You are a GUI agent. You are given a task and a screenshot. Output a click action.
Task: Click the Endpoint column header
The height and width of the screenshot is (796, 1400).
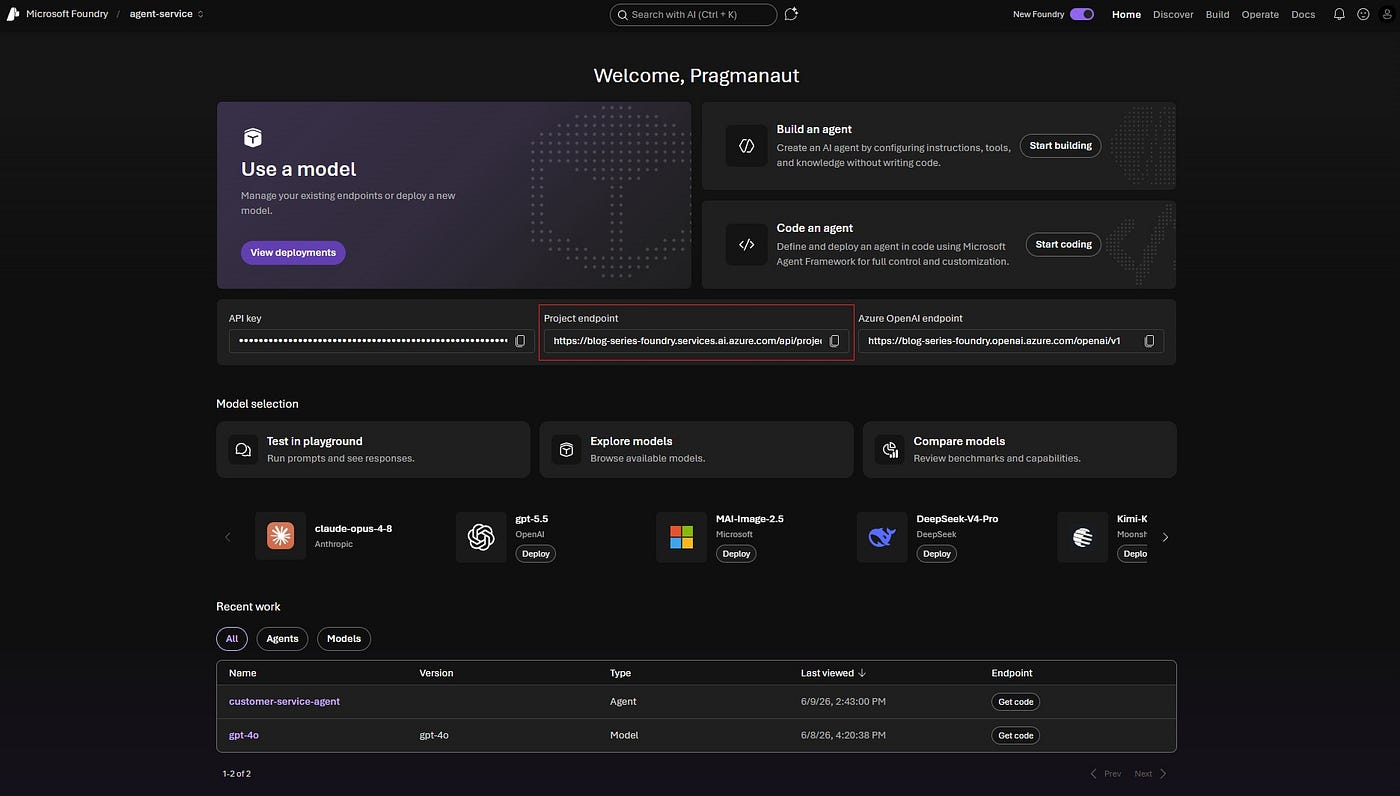pyautogui.click(x=1012, y=673)
